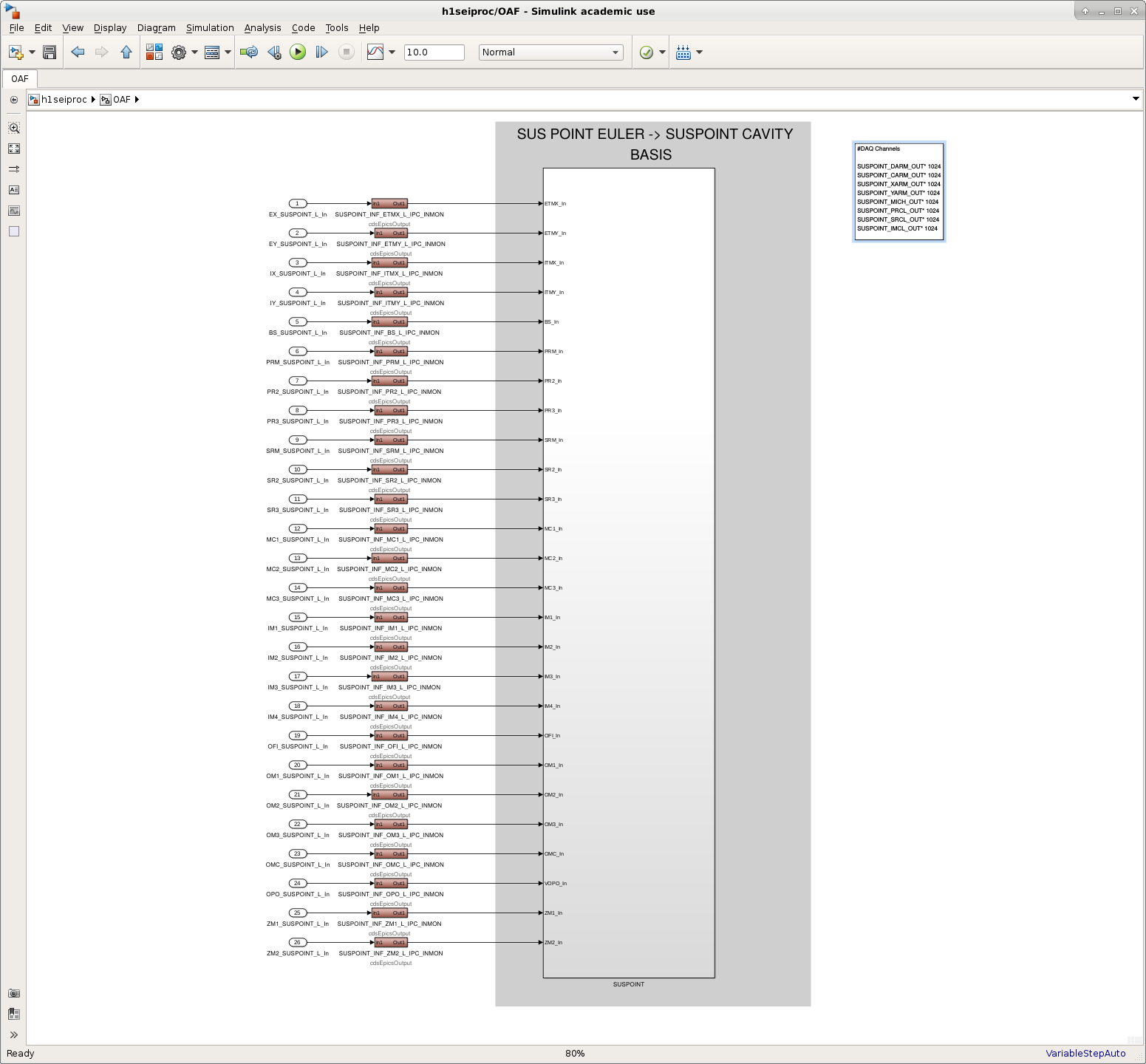The image size is (1146, 1064).
Task: Insert an Image with the picture icon
Action: coord(14,211)
